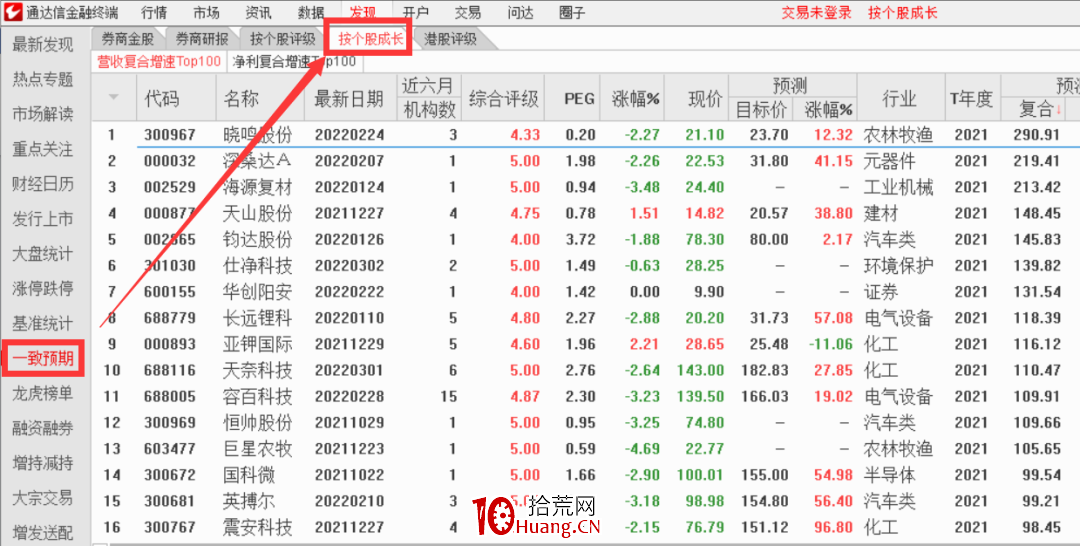Click the 交易未登录 status link

pos(816,12)
